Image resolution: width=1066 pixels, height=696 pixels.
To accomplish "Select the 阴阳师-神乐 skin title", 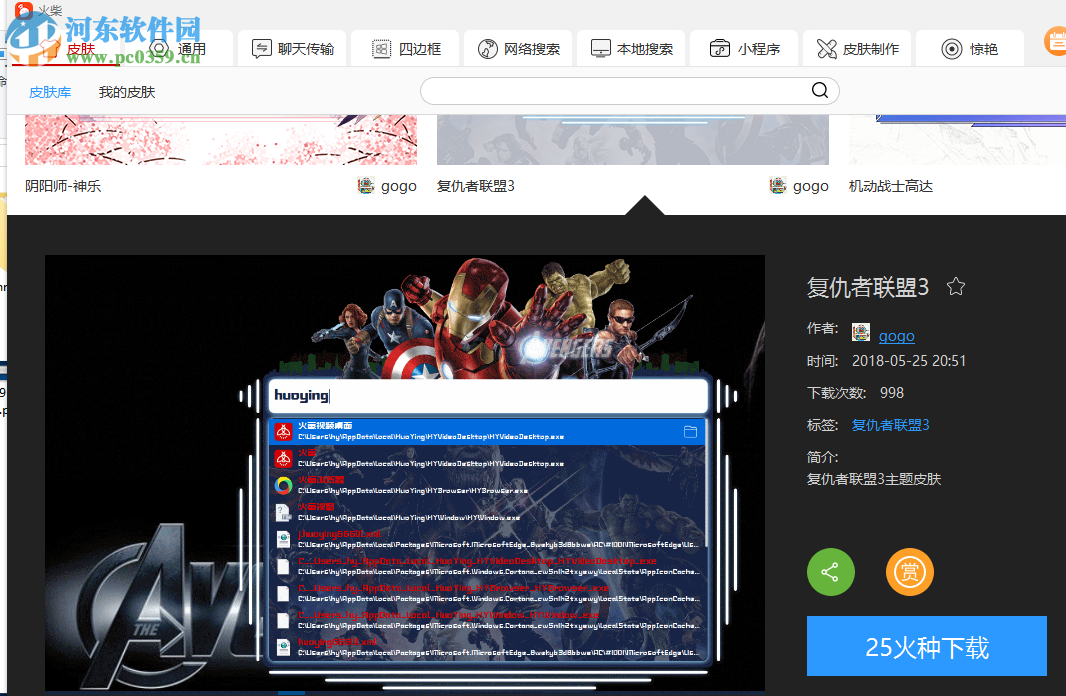I will pos(63,186).
